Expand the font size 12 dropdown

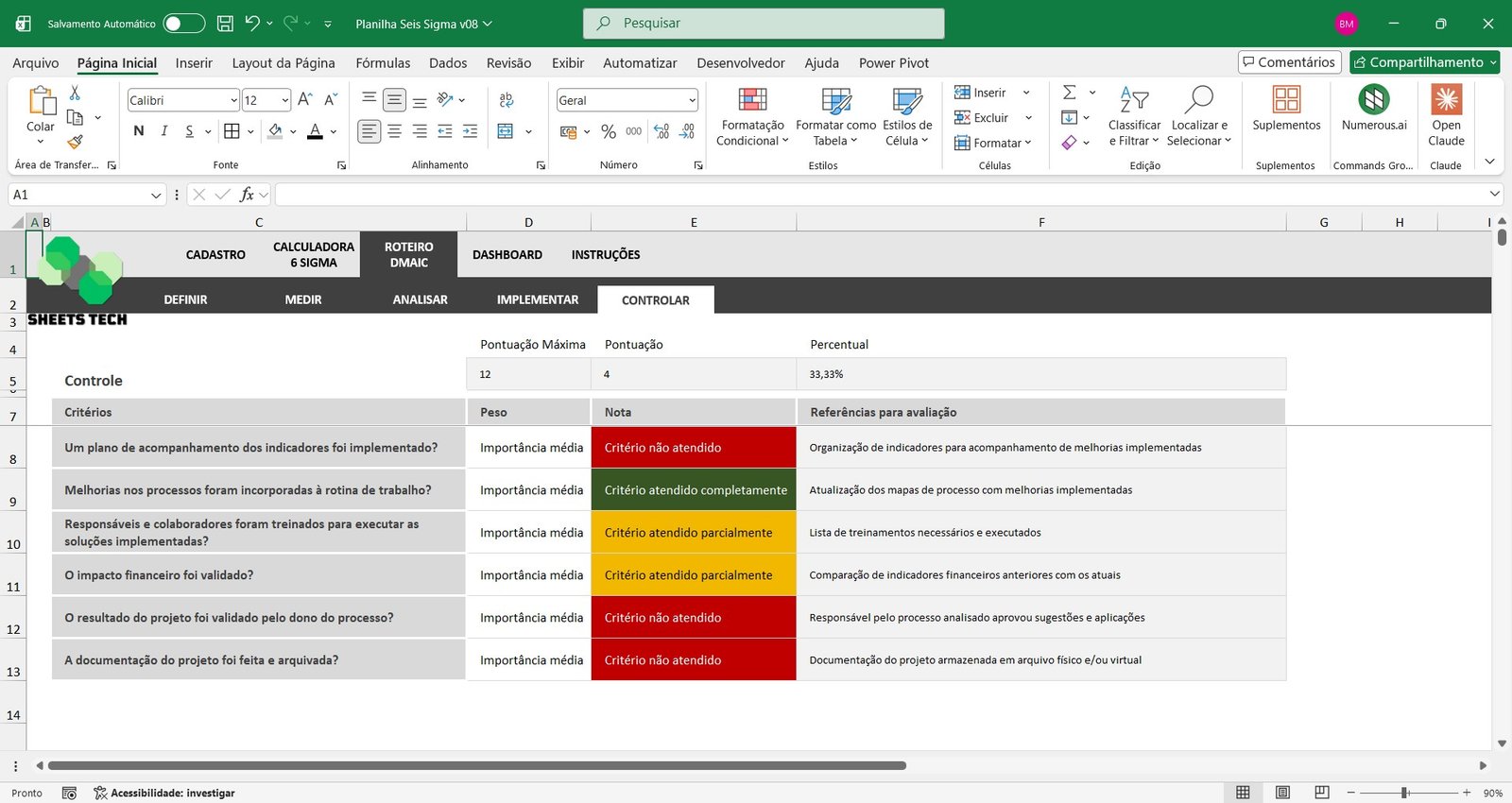pos(284,100)
